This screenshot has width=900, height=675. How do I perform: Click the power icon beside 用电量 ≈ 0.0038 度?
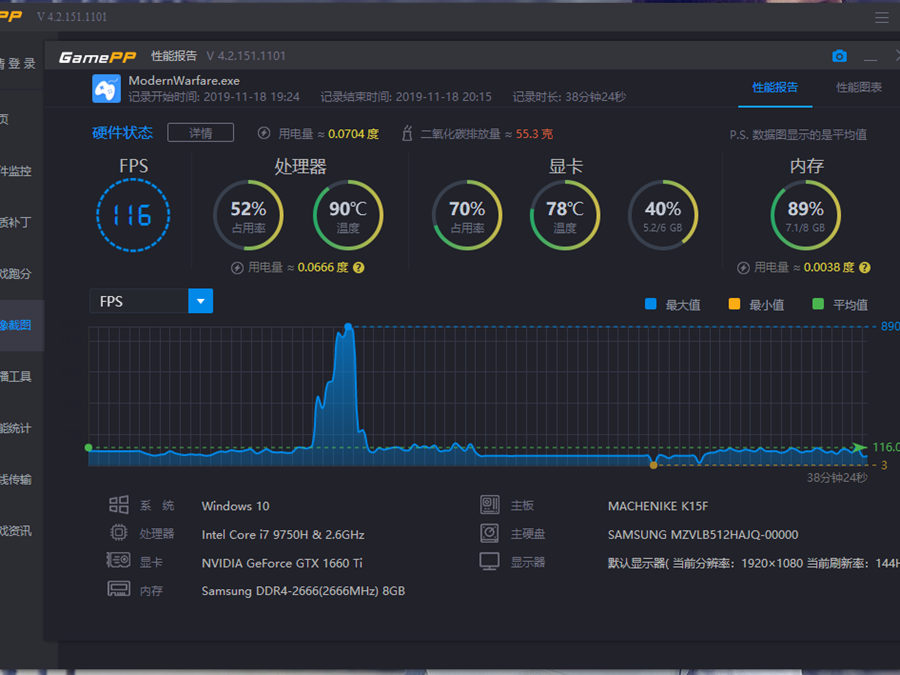pos(743,267)
